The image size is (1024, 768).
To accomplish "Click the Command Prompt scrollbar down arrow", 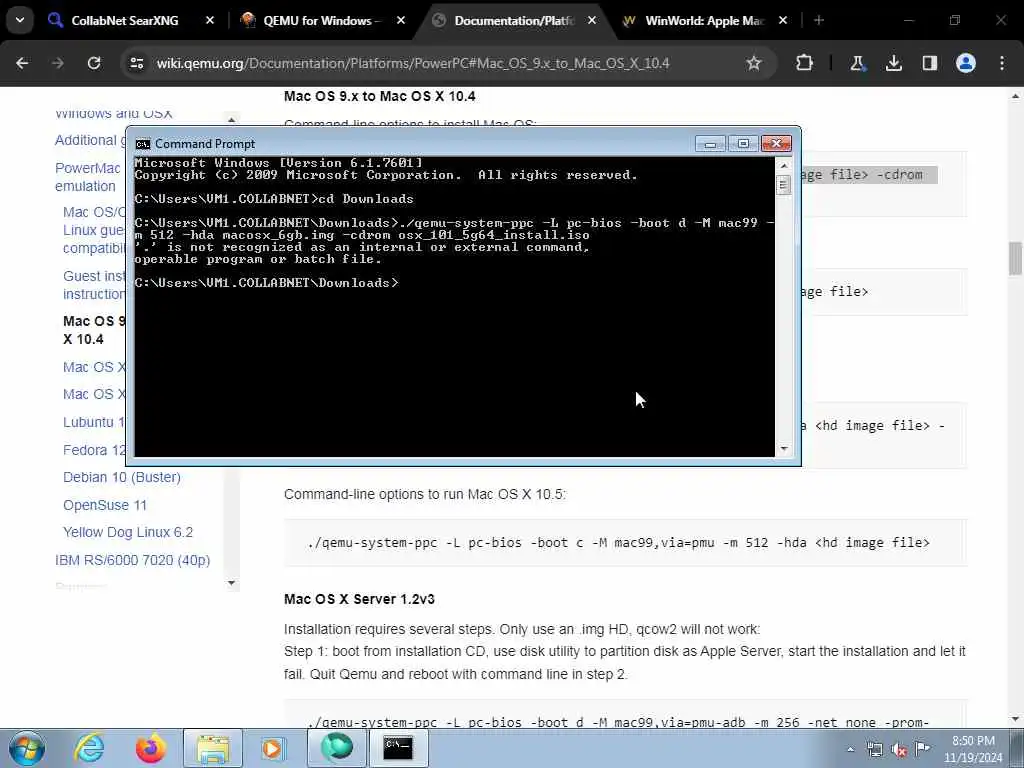I will point(784,449).
